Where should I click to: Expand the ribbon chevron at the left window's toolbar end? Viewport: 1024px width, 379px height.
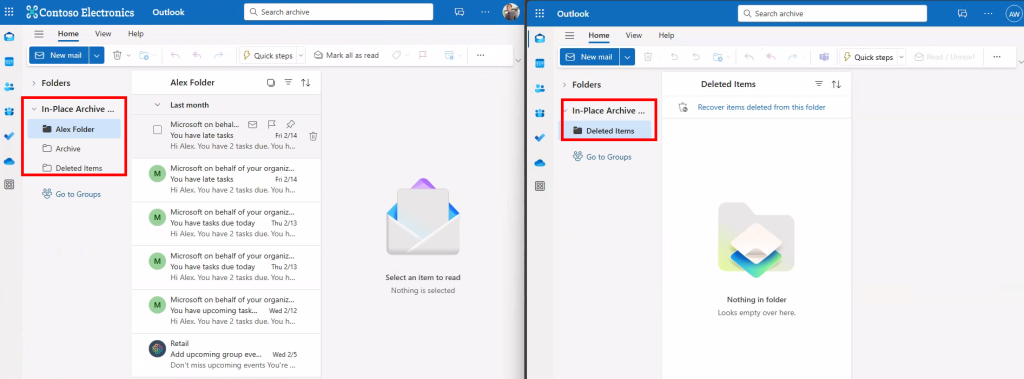(519, 60)
